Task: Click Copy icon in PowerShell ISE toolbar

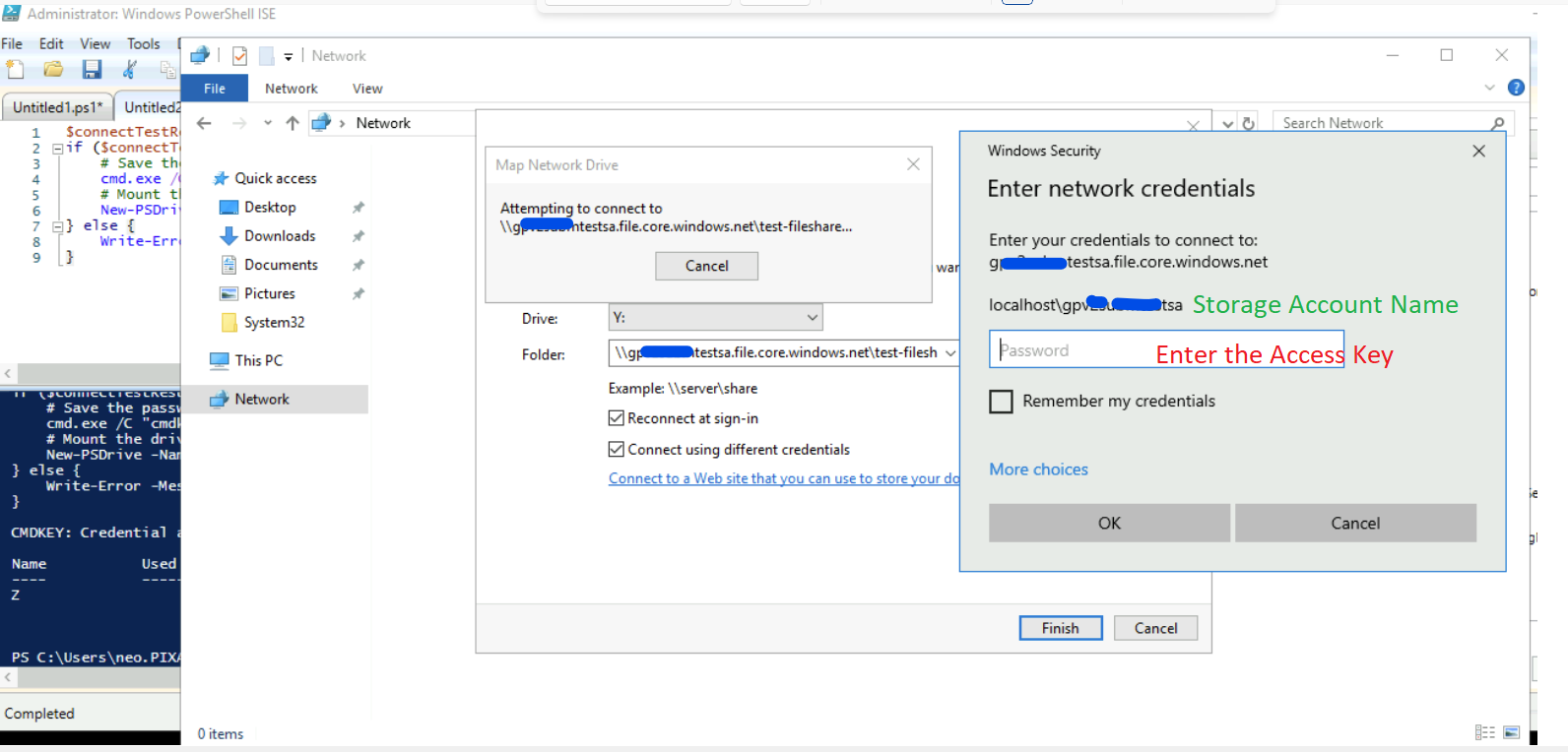Action: [x=167, y=69]
